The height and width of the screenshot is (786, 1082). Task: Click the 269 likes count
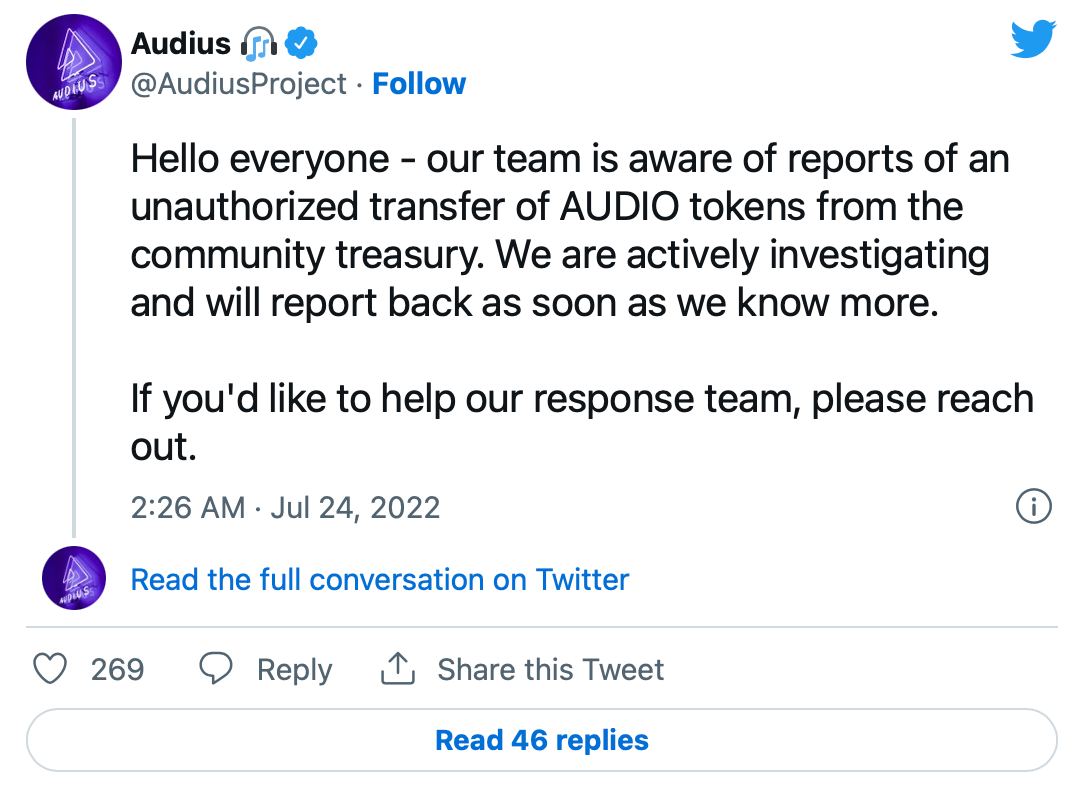(x=117, y=669)
